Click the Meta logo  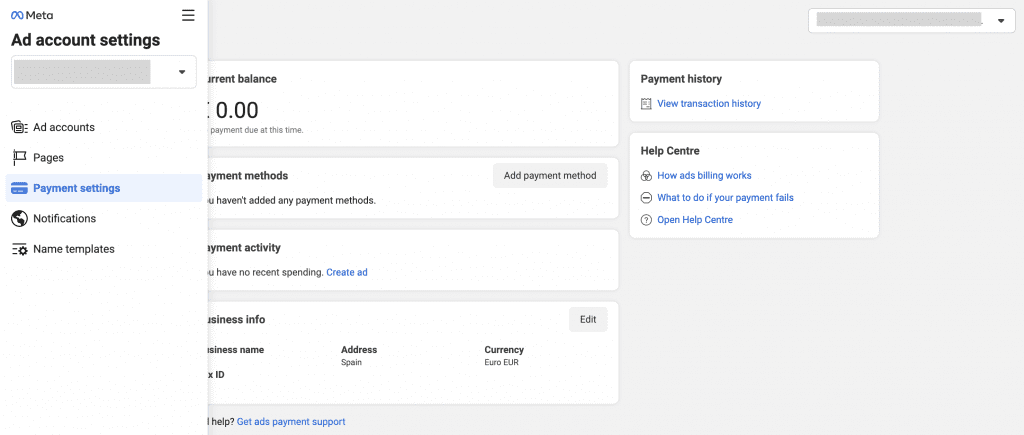(x=32, y=15)
